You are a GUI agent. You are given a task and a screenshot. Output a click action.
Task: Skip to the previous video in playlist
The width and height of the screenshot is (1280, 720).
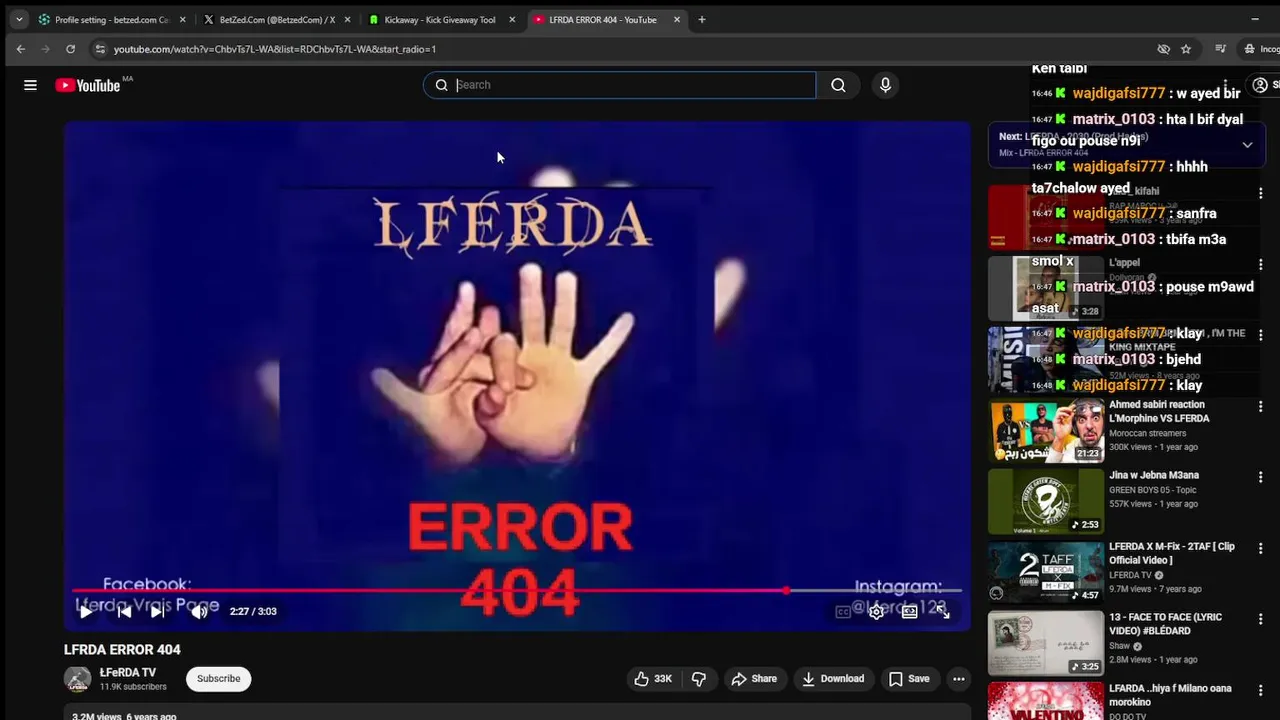pyautogui.click(x=124, y=611)
